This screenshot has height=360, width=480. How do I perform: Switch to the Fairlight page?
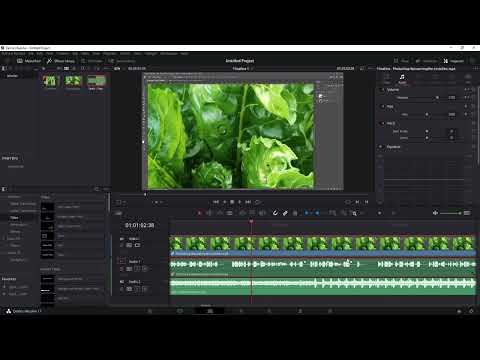click(300, 311)
